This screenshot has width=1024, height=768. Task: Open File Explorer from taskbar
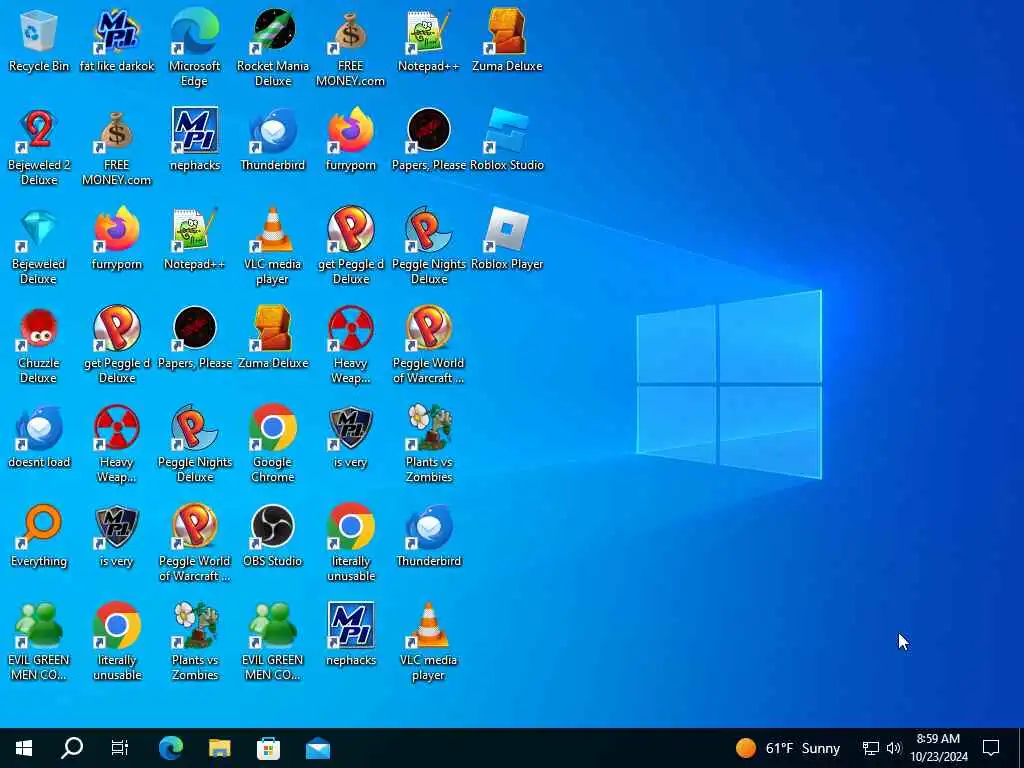[219, 748]
